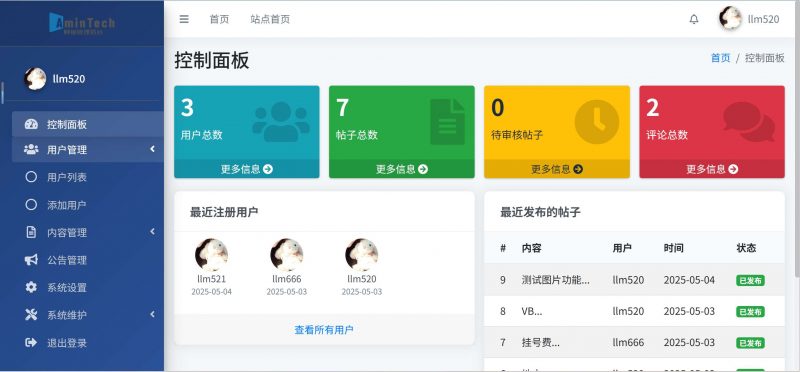Image resolution: width=800 pixels, height=372 pixels.
Task: Click the circle icon next to 添加用户
Action: (x=31, y=205)
